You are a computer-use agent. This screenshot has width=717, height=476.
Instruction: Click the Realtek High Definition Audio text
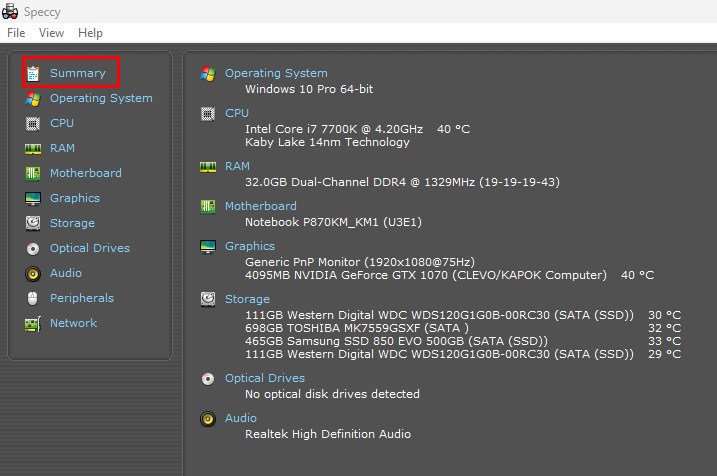[x=328, y=434]
